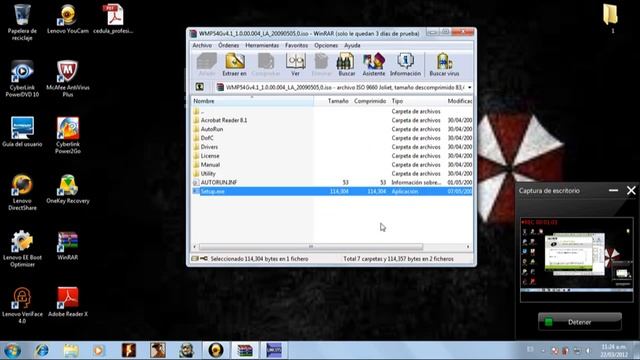Select the Setup.exe file row

coord(332,191)
